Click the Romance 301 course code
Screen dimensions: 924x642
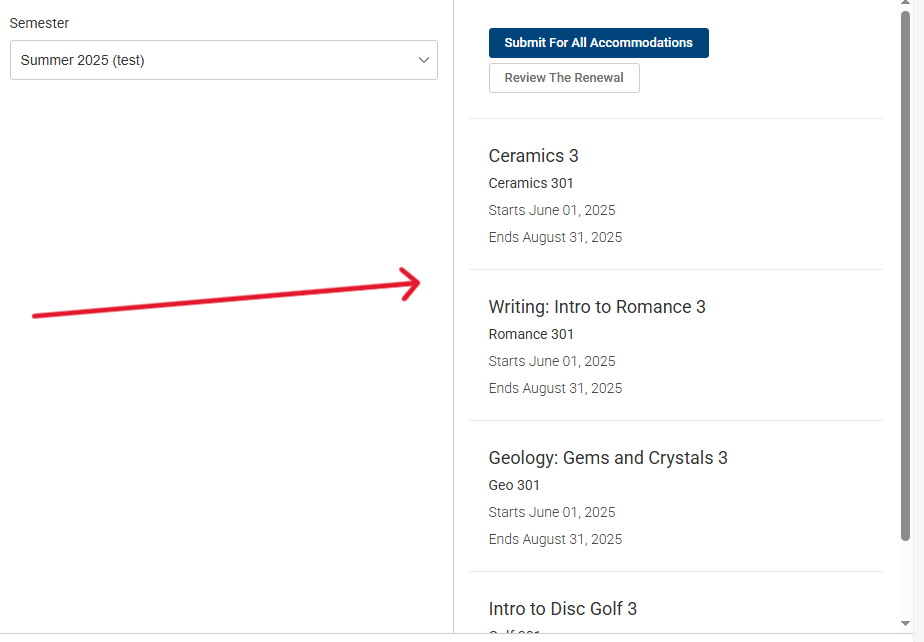[x=531, y=334]
